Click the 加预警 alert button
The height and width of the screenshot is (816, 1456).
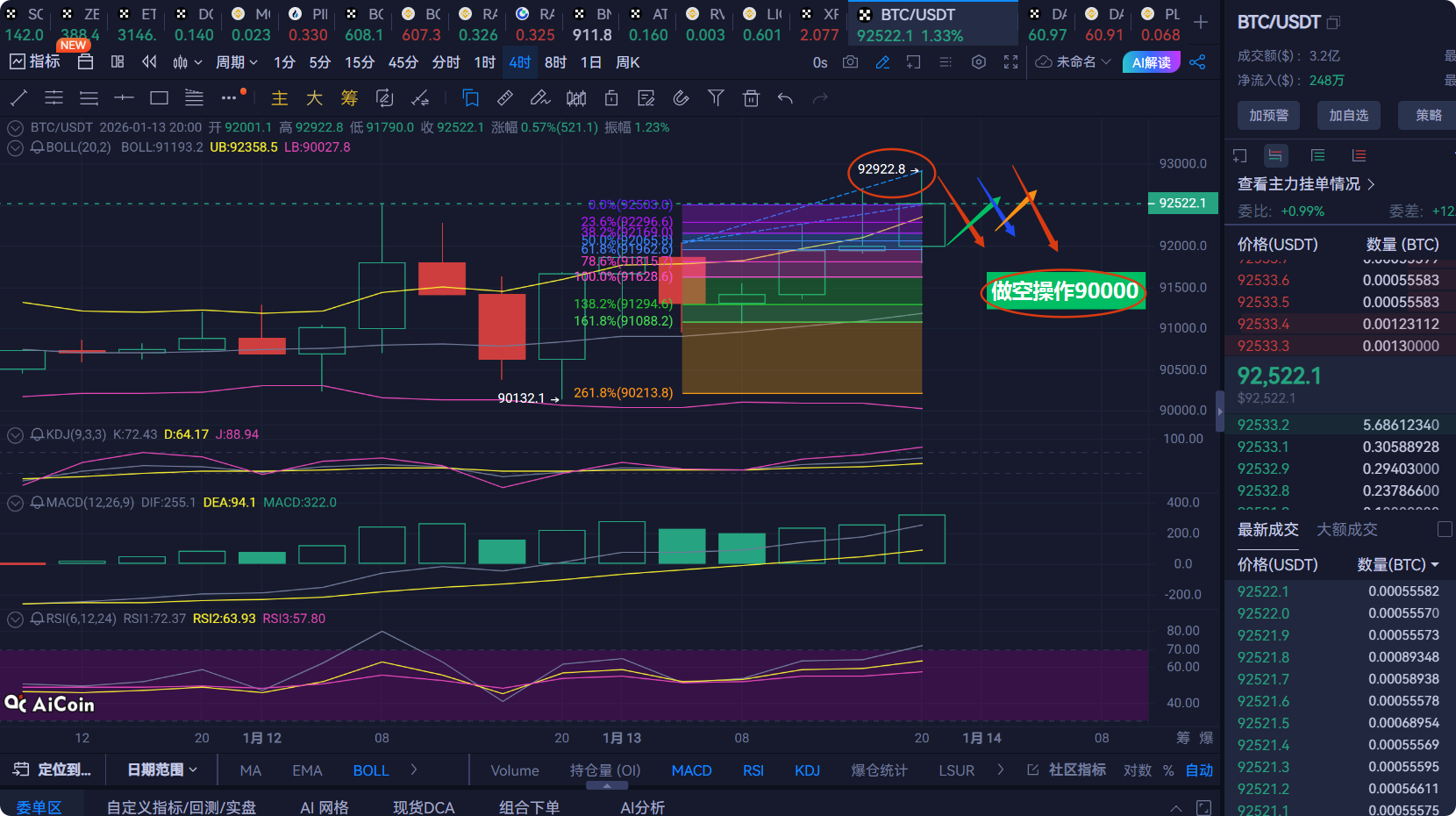1268,115
